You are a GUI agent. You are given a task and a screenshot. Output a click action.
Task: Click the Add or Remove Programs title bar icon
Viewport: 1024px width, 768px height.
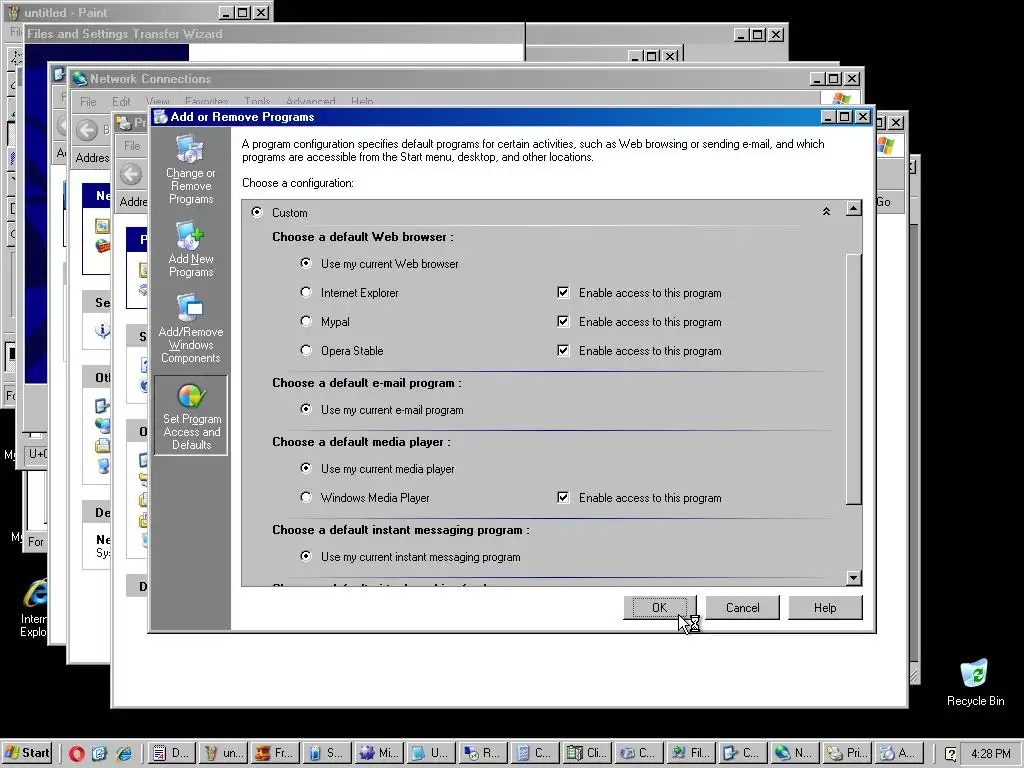[x=161, y=117]
